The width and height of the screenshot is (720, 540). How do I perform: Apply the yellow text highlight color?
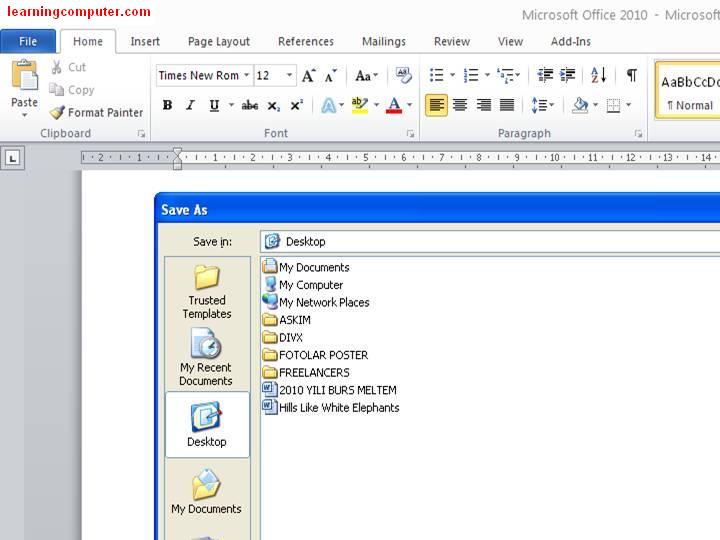pos(360,105)
